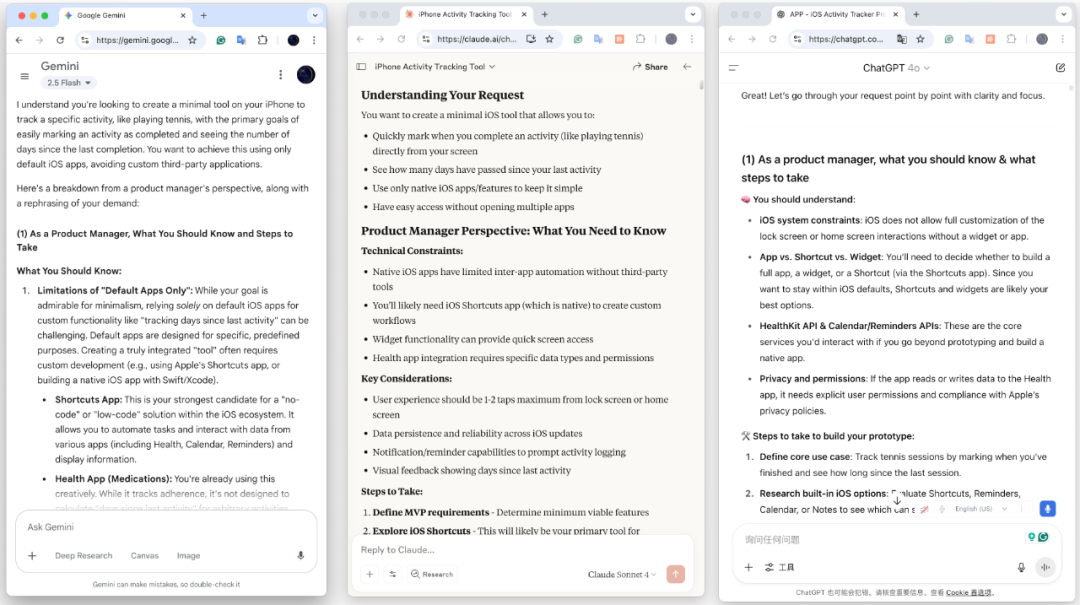Image resolution: width=1080 pixels, height=605 pixels.
Task: Reload the Claude browser window
Action: pyautogui.click(x=401, y=39)
